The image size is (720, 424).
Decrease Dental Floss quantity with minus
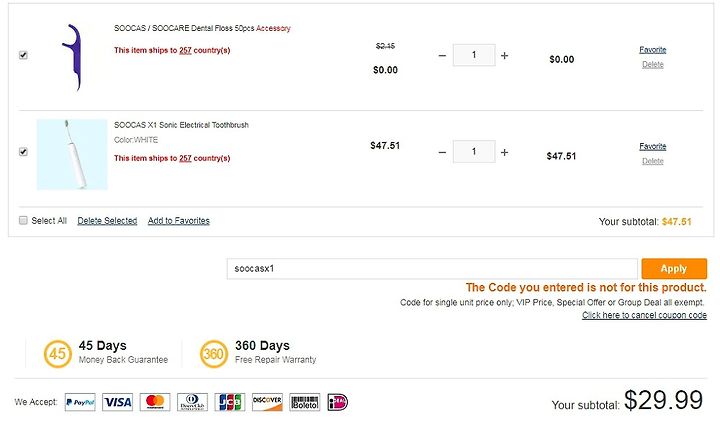point(442,56)
